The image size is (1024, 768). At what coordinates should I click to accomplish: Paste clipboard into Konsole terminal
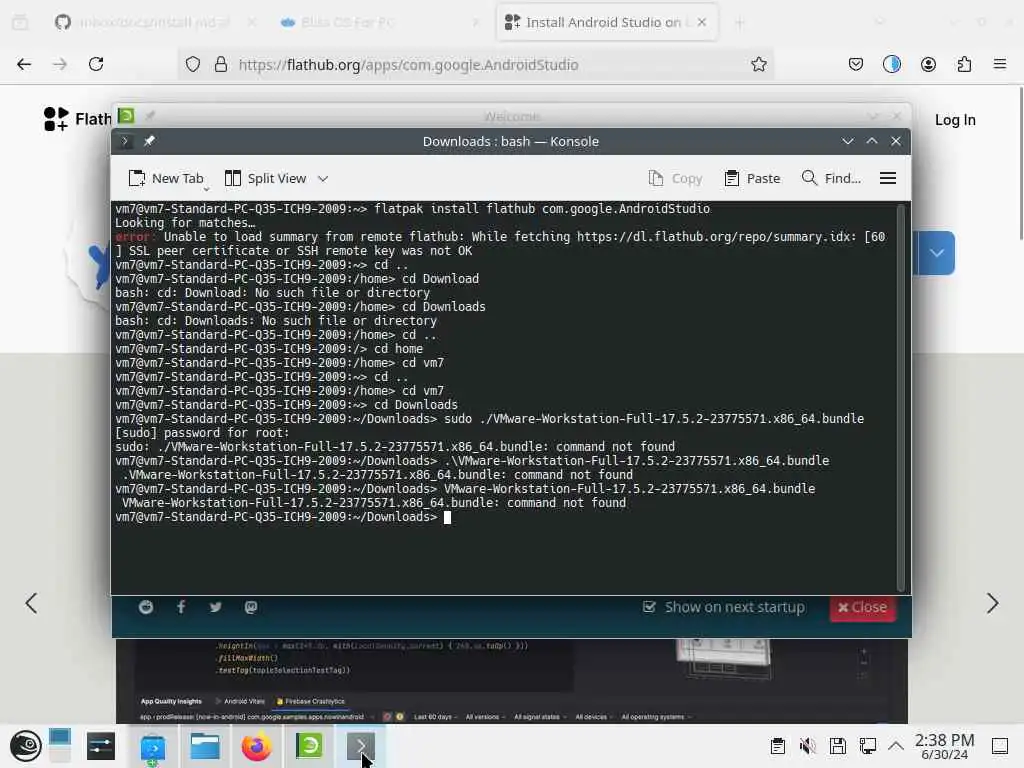click(x=752, y=178)
